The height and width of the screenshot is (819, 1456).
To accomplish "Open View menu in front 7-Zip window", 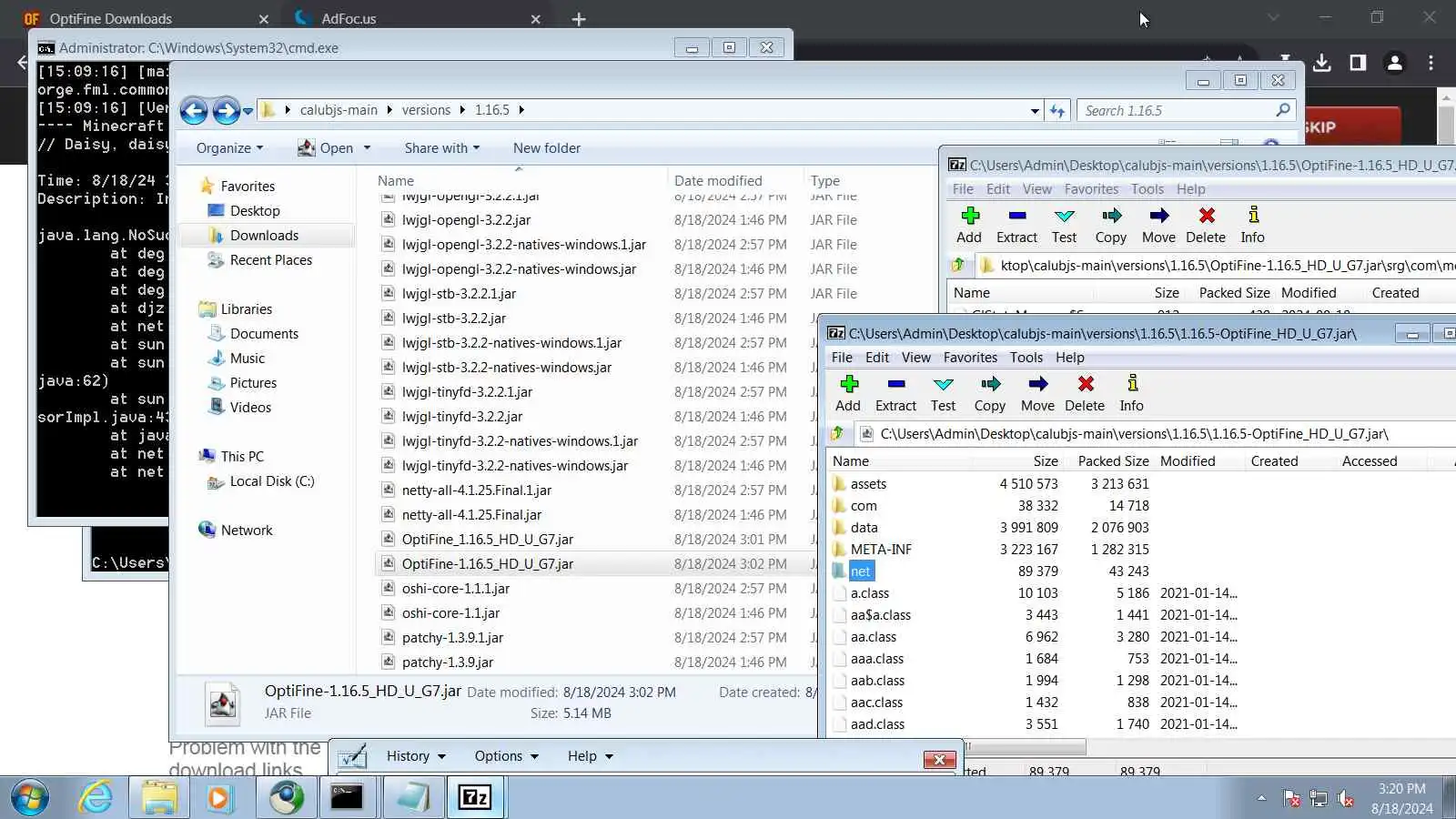I will 916,358.
